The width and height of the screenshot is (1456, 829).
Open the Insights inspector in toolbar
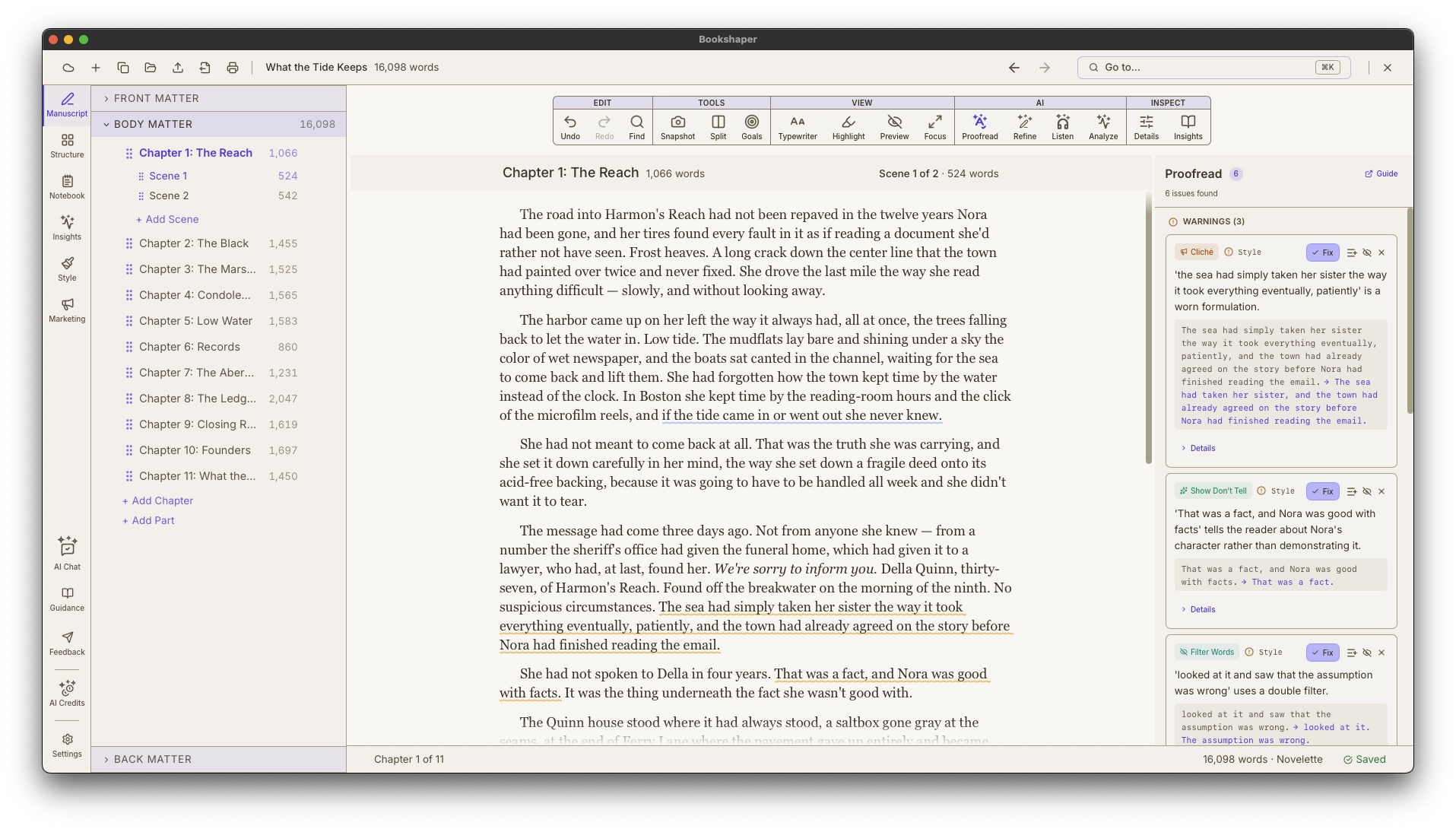point(1188,127)
